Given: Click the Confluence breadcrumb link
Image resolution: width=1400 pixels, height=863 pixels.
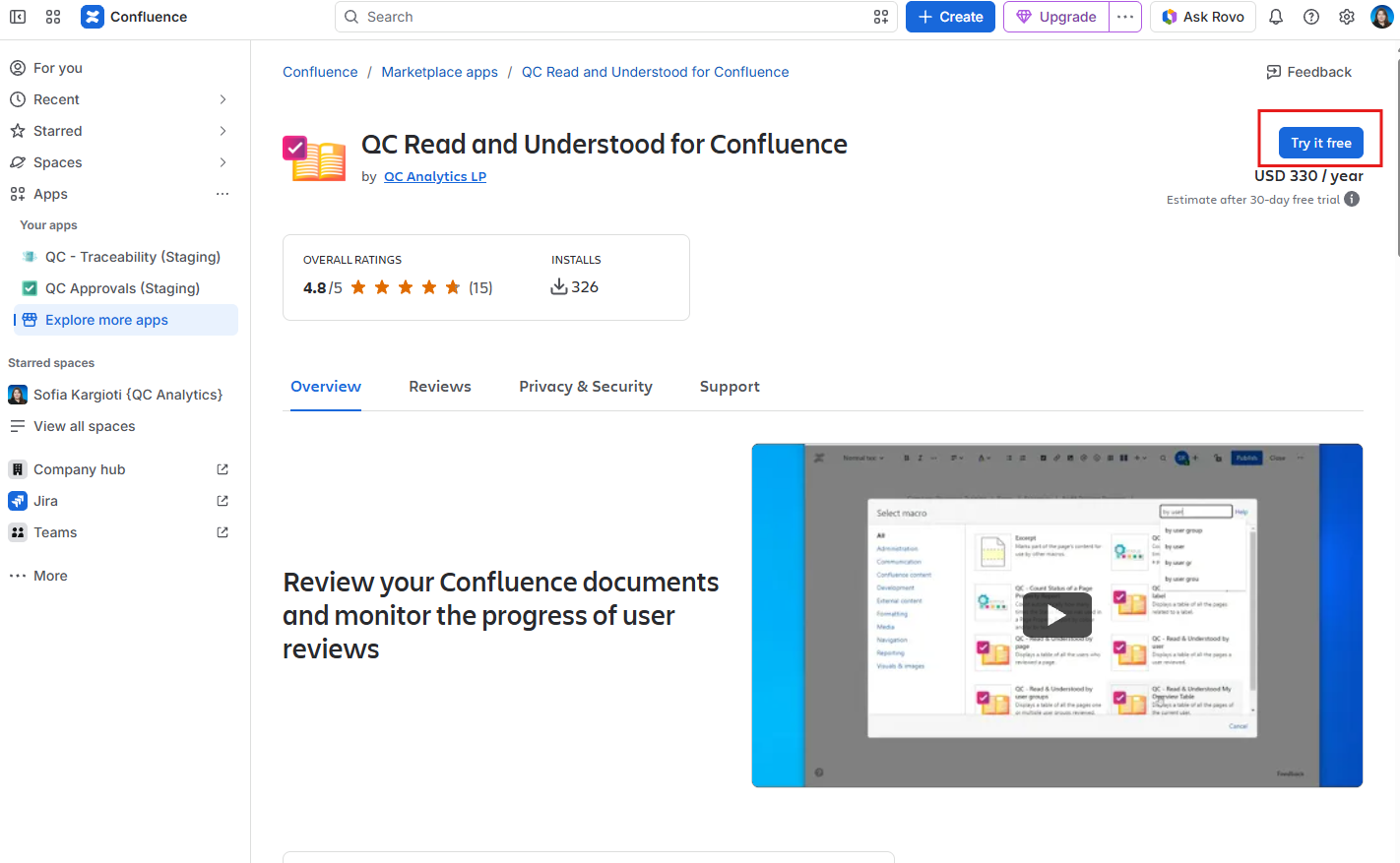Looking at the screenshot, I should click(x=320, y=72).
